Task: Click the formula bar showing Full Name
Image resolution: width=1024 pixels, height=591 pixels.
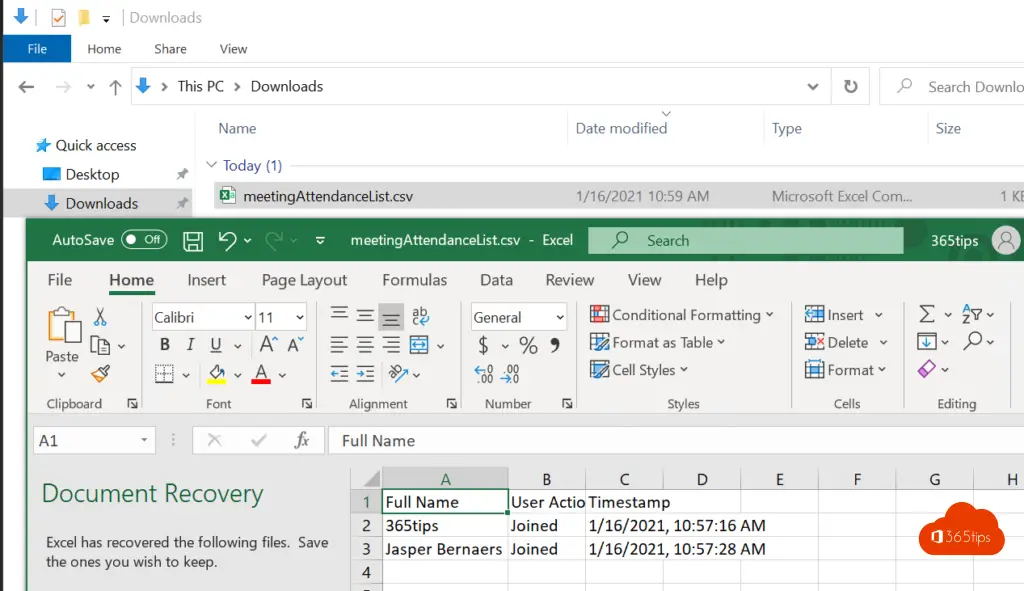Action: click(x=676, y=441)
